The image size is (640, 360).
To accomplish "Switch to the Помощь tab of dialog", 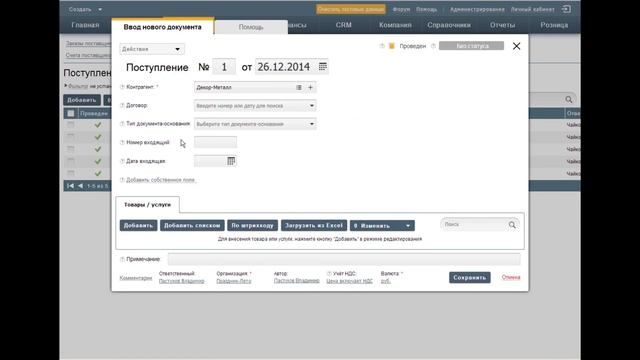I will [251, 27].
